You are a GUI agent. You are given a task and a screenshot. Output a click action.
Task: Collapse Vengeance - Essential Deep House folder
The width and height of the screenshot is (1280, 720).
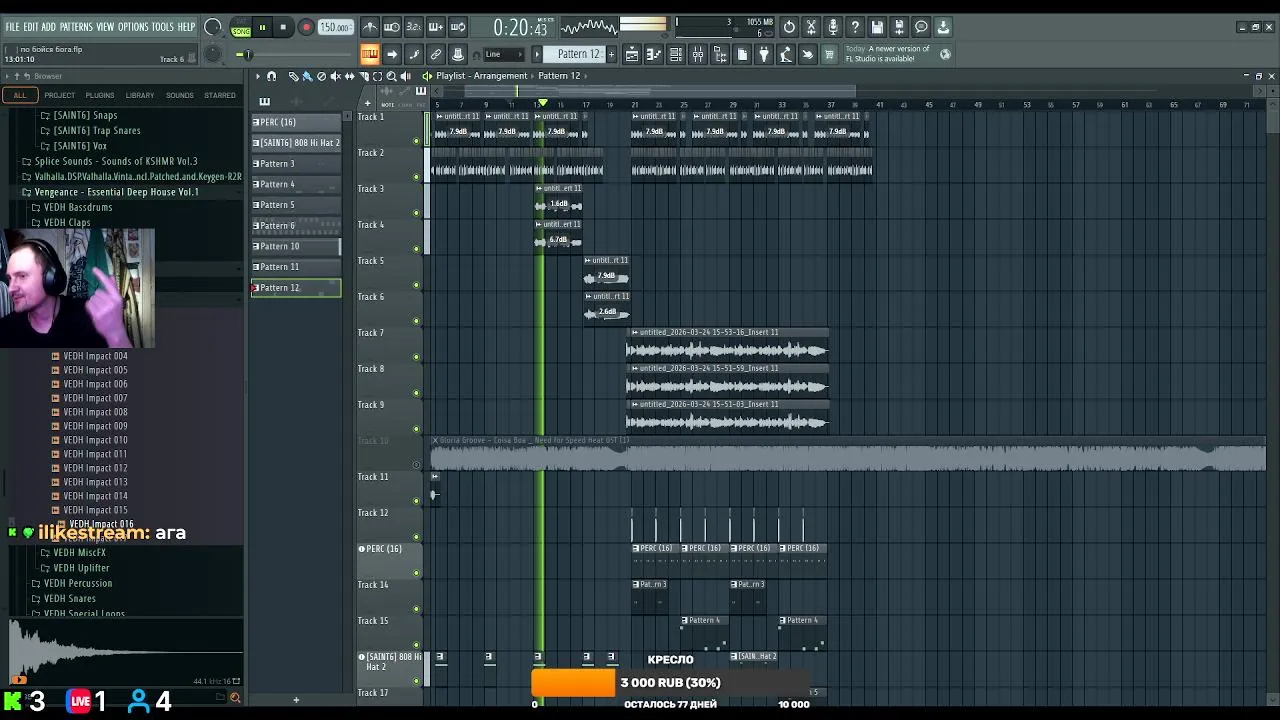116,192
